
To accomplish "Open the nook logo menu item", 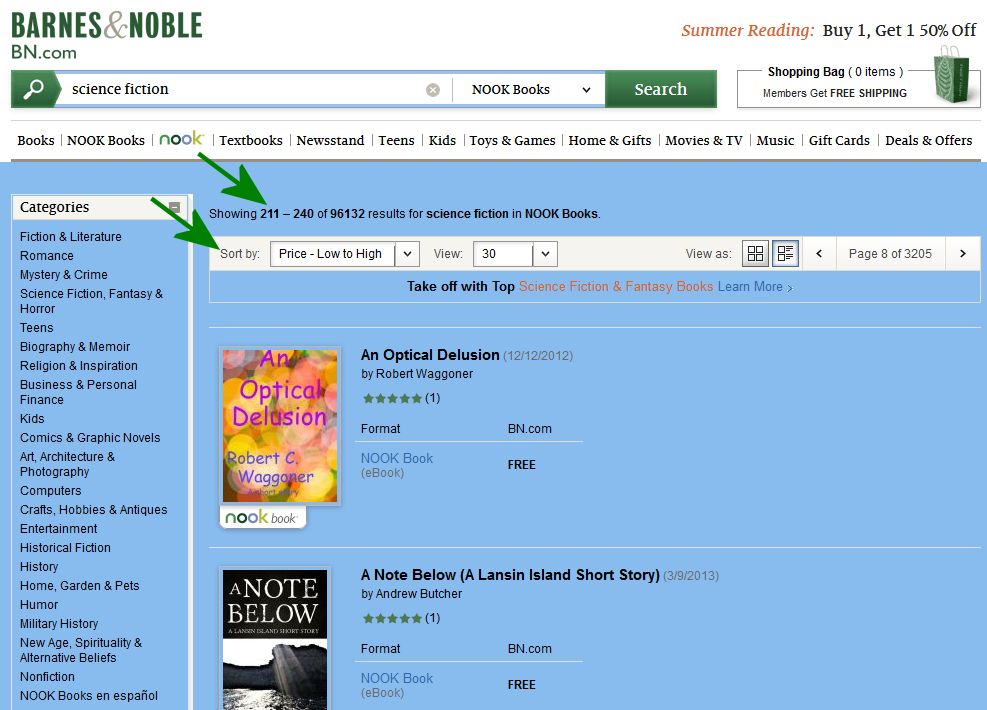I will coord(181,138).
